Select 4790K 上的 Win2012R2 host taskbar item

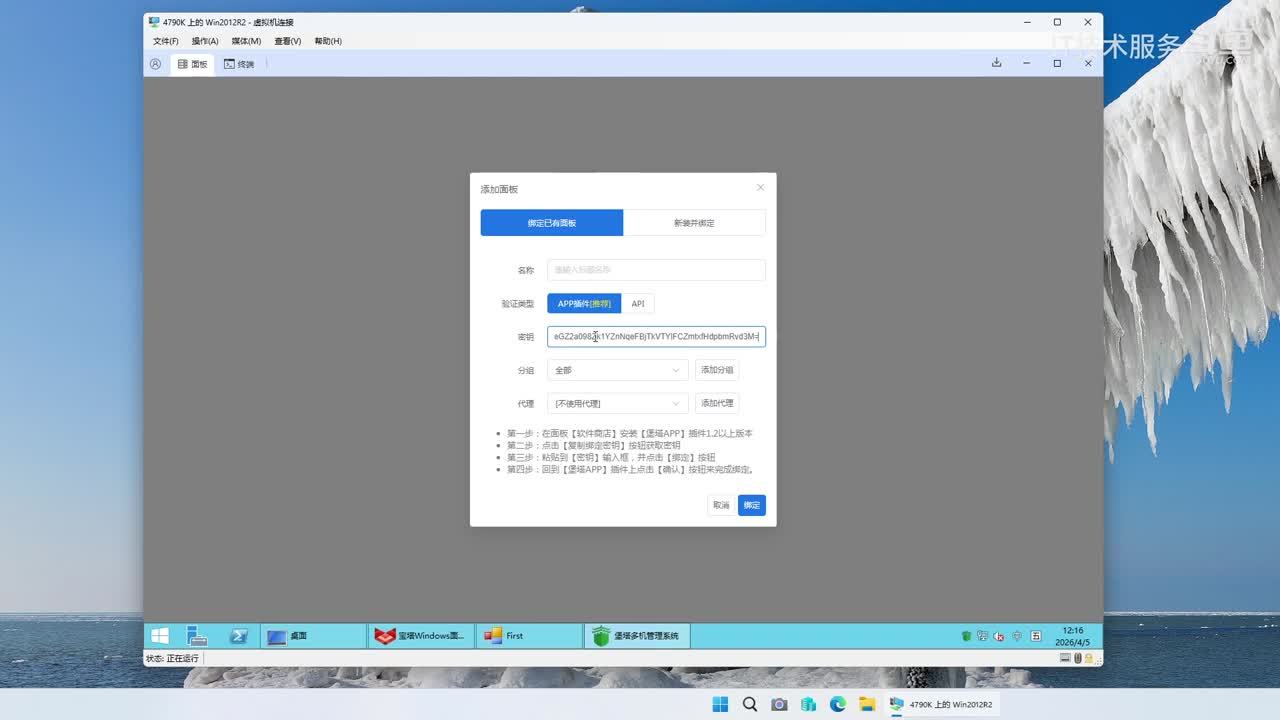[943, 704]
